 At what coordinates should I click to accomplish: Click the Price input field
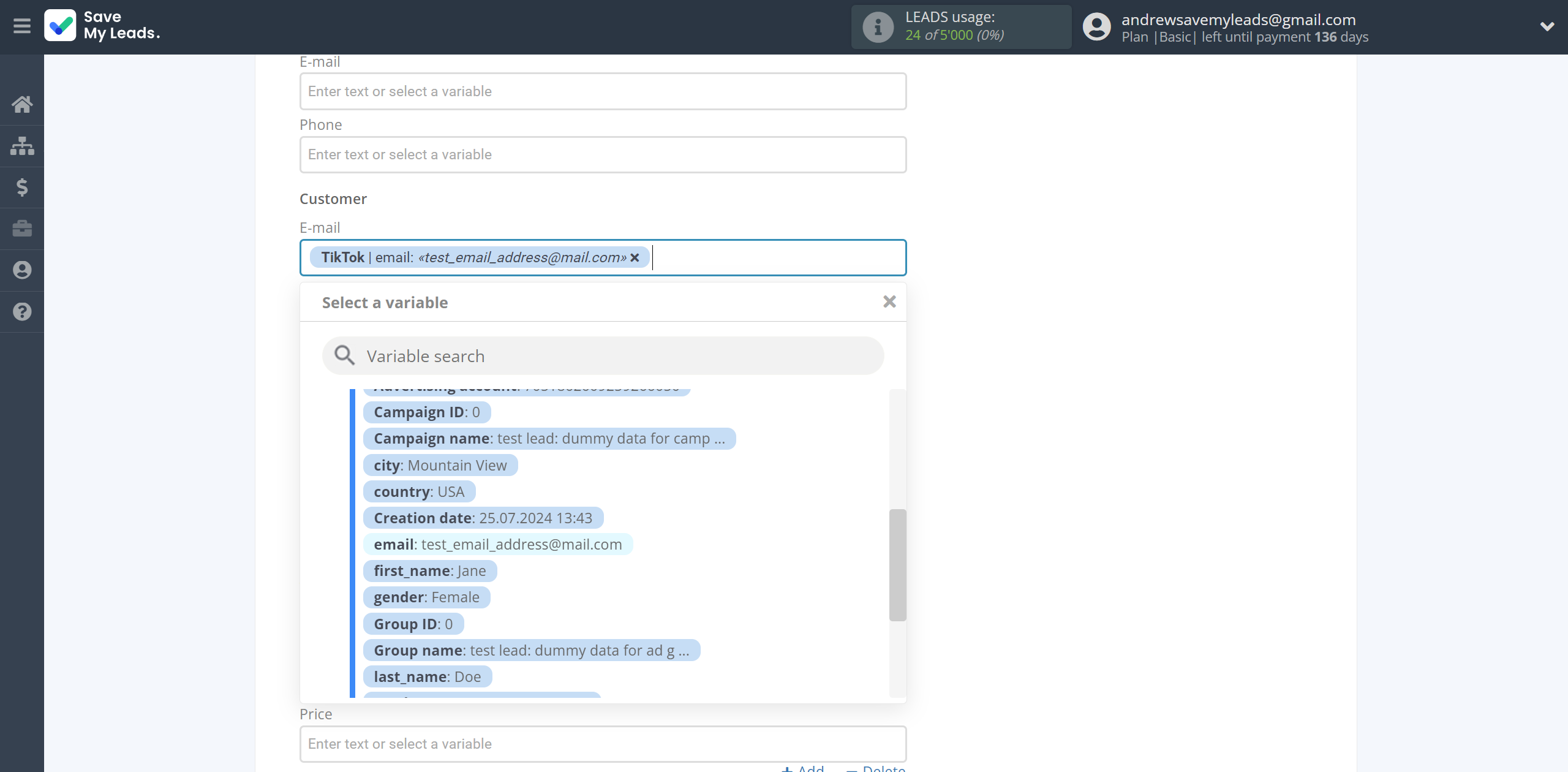pyautogui.click(x=603, y=744)
